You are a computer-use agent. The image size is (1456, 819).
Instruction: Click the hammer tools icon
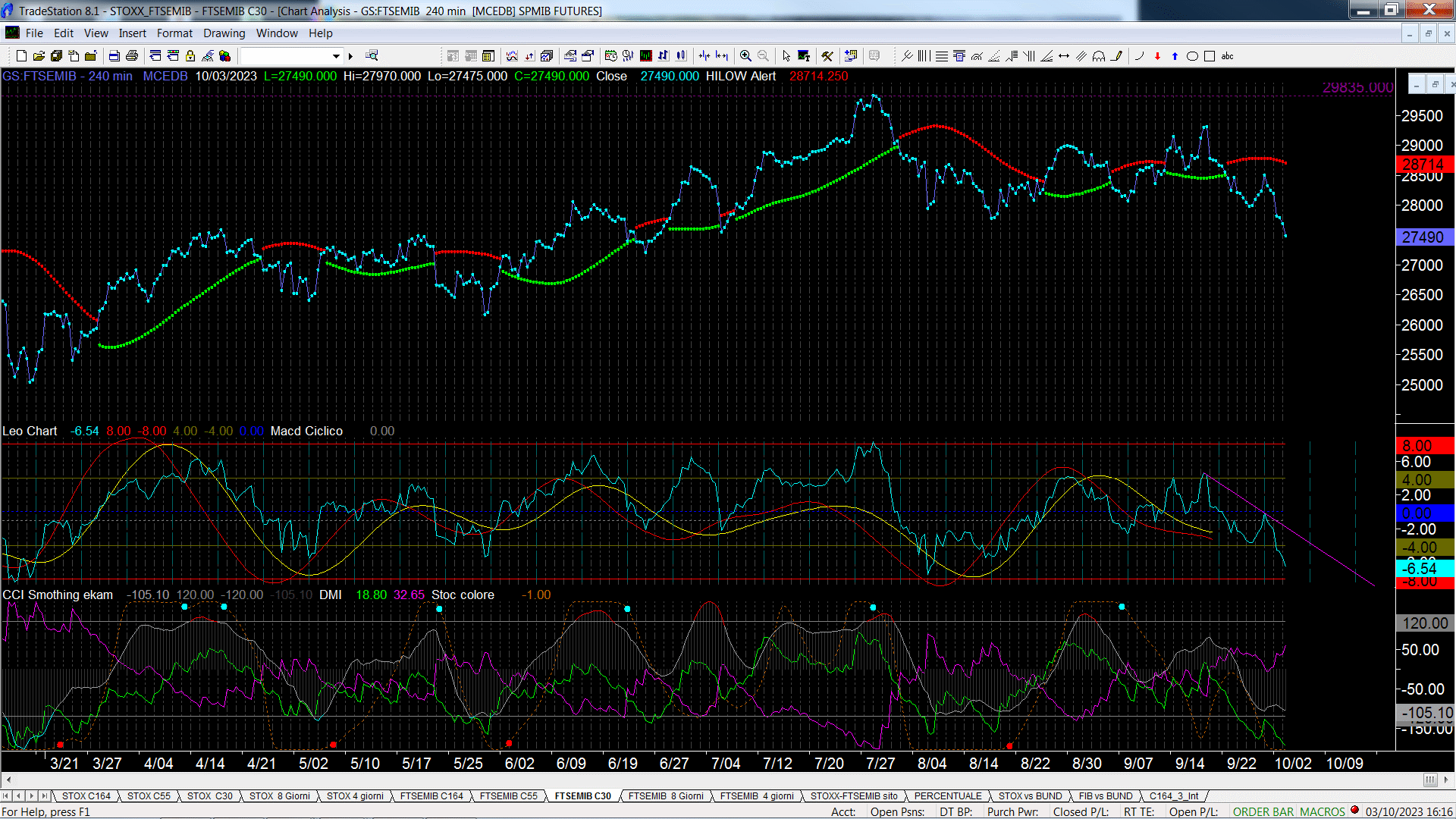click(x=827, y=56)
